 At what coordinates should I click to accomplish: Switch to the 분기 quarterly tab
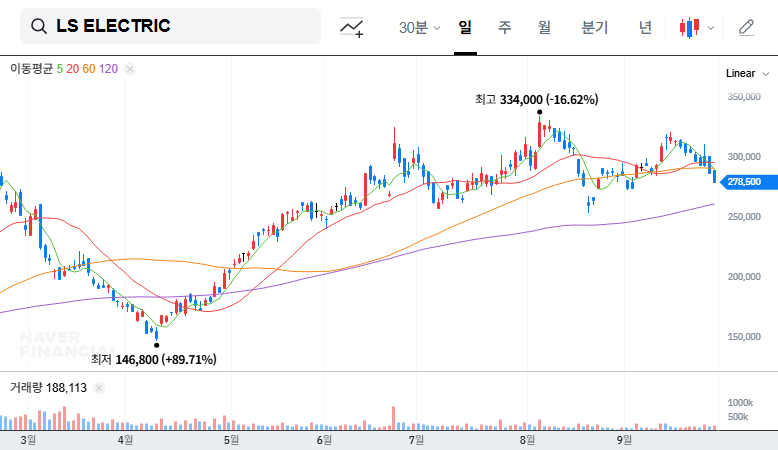click(x=594, y=27)
